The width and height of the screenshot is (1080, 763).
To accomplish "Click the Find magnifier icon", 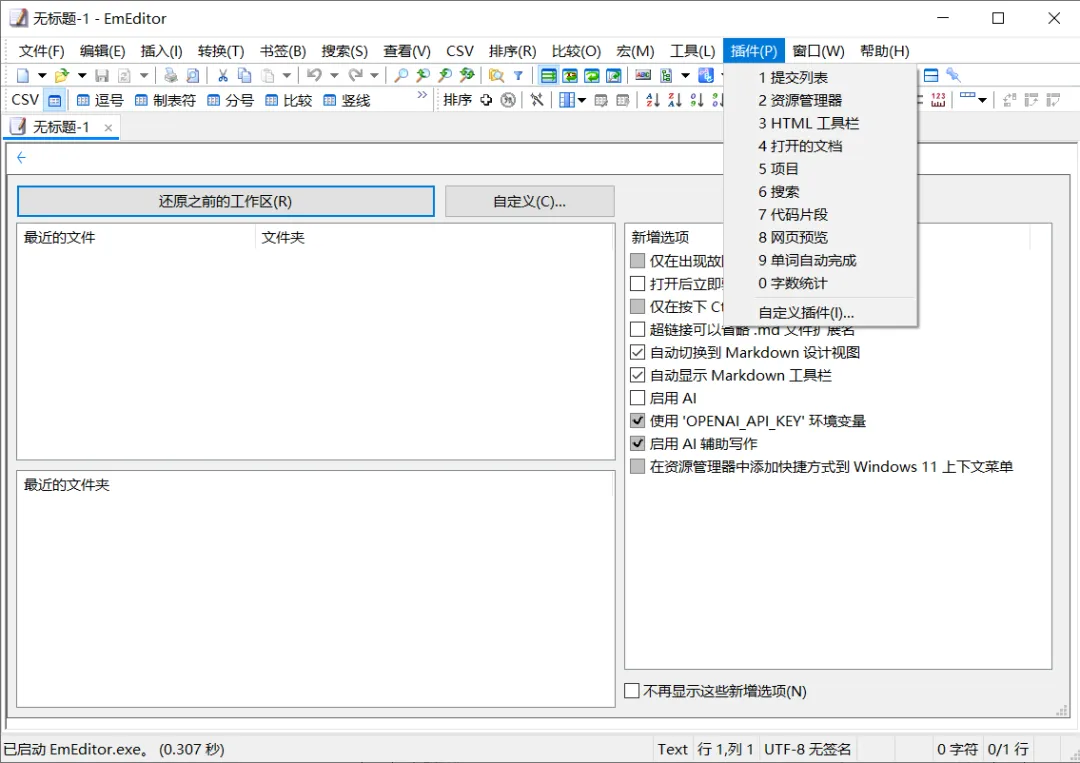I will [x=401, y=75].
